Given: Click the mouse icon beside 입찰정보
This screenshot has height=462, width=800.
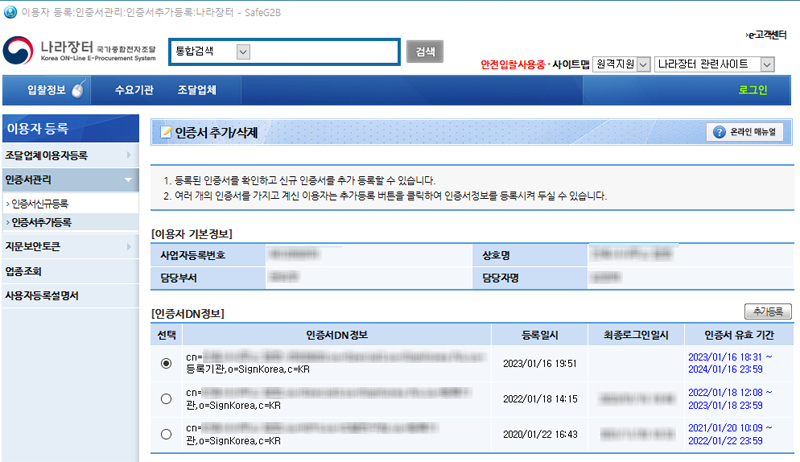Looking at the screenshot, I should coord(78,90).
